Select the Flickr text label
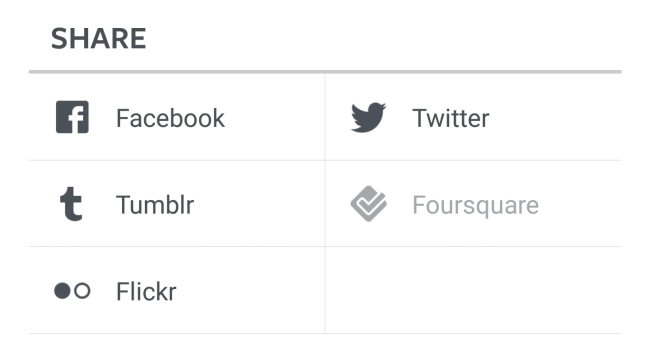 tap(146, 291)
